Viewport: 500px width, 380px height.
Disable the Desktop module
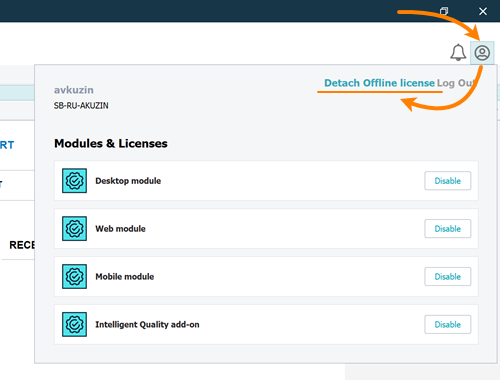[448, 181]
